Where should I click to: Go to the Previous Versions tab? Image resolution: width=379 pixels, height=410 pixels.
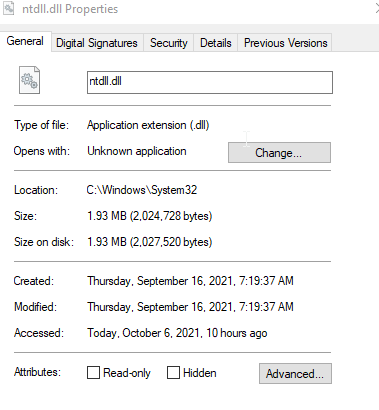(x=285, y=43)
